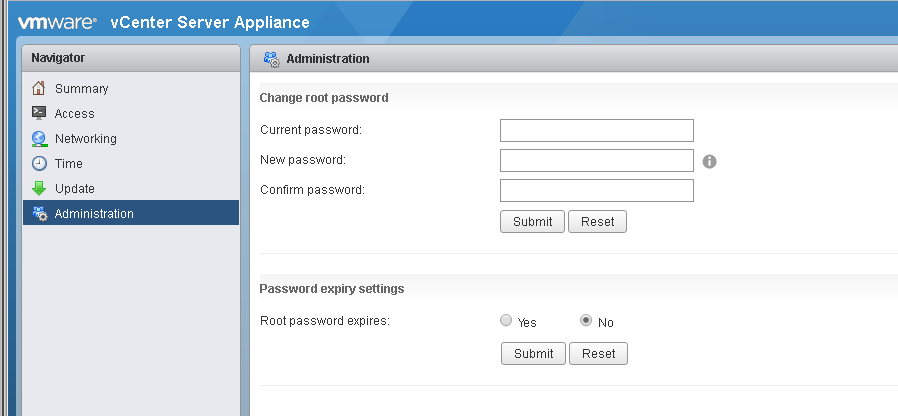Select No for root password expires
The height and width of the screenshot is (416, 898).
pos(585,320)
